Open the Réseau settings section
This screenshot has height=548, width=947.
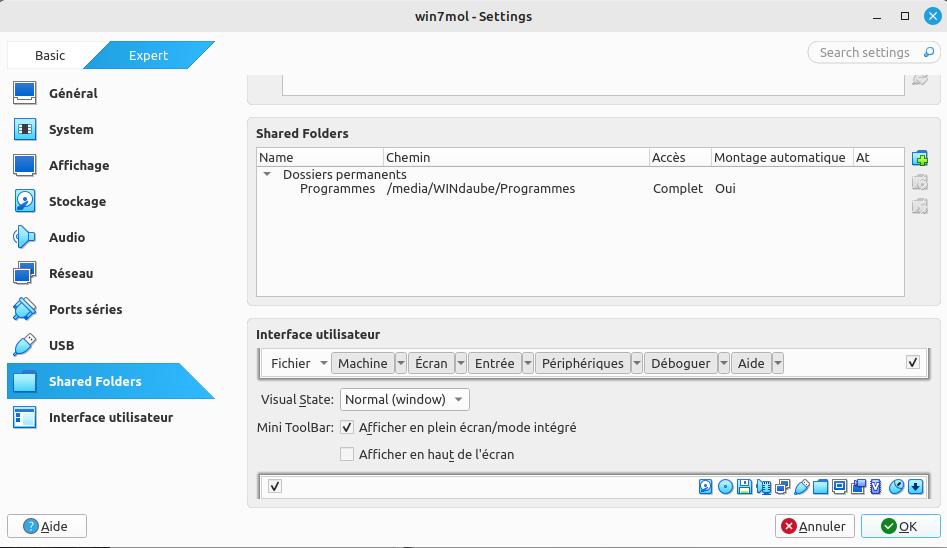pyautogui.click(x=71, y=274)
